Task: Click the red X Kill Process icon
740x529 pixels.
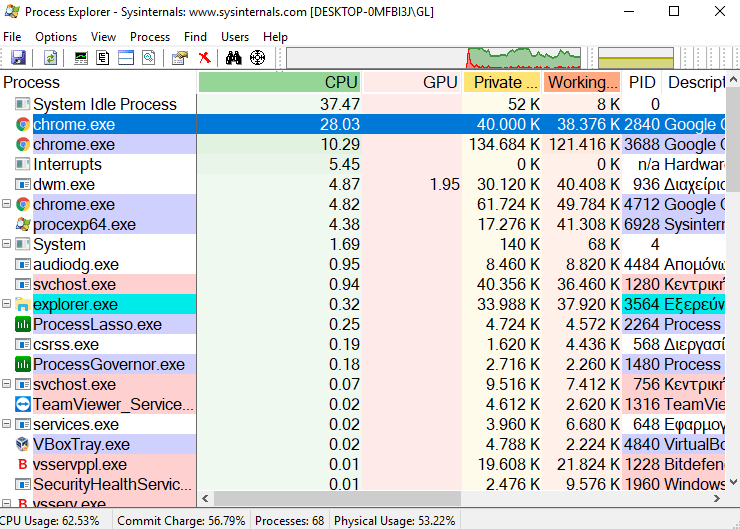Action: [x=204, y=58]
